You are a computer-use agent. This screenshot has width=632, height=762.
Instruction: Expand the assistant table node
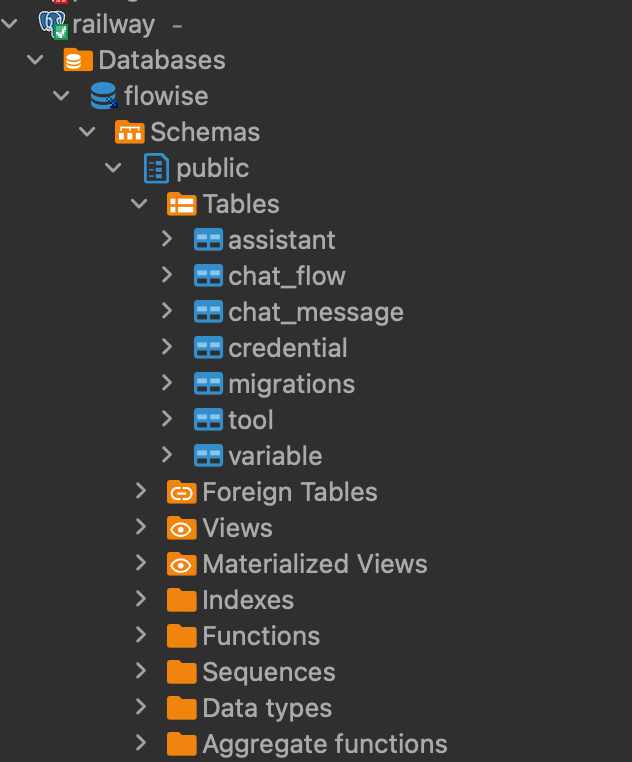point(167,240)
